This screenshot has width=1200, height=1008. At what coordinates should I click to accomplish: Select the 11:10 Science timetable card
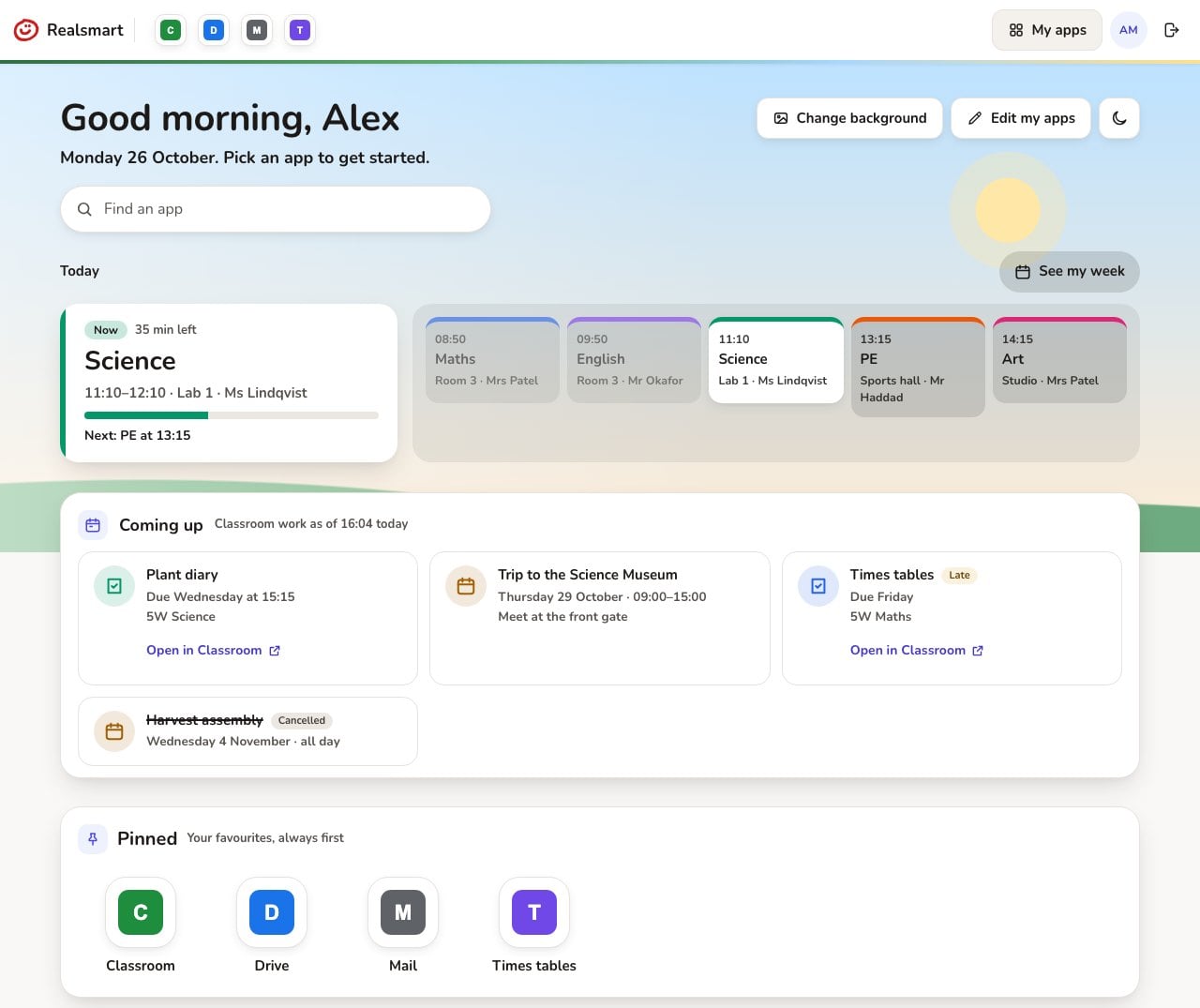(x=776, y=360)
